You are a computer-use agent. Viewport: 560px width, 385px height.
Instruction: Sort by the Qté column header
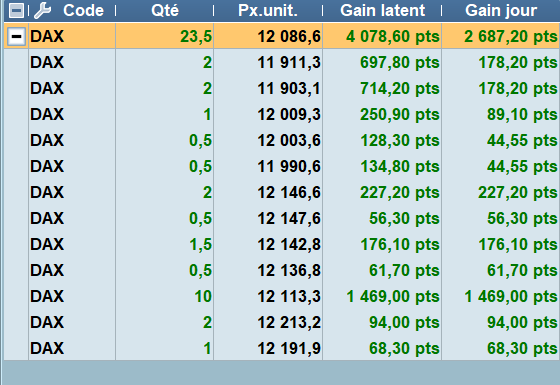click(165, 10)
